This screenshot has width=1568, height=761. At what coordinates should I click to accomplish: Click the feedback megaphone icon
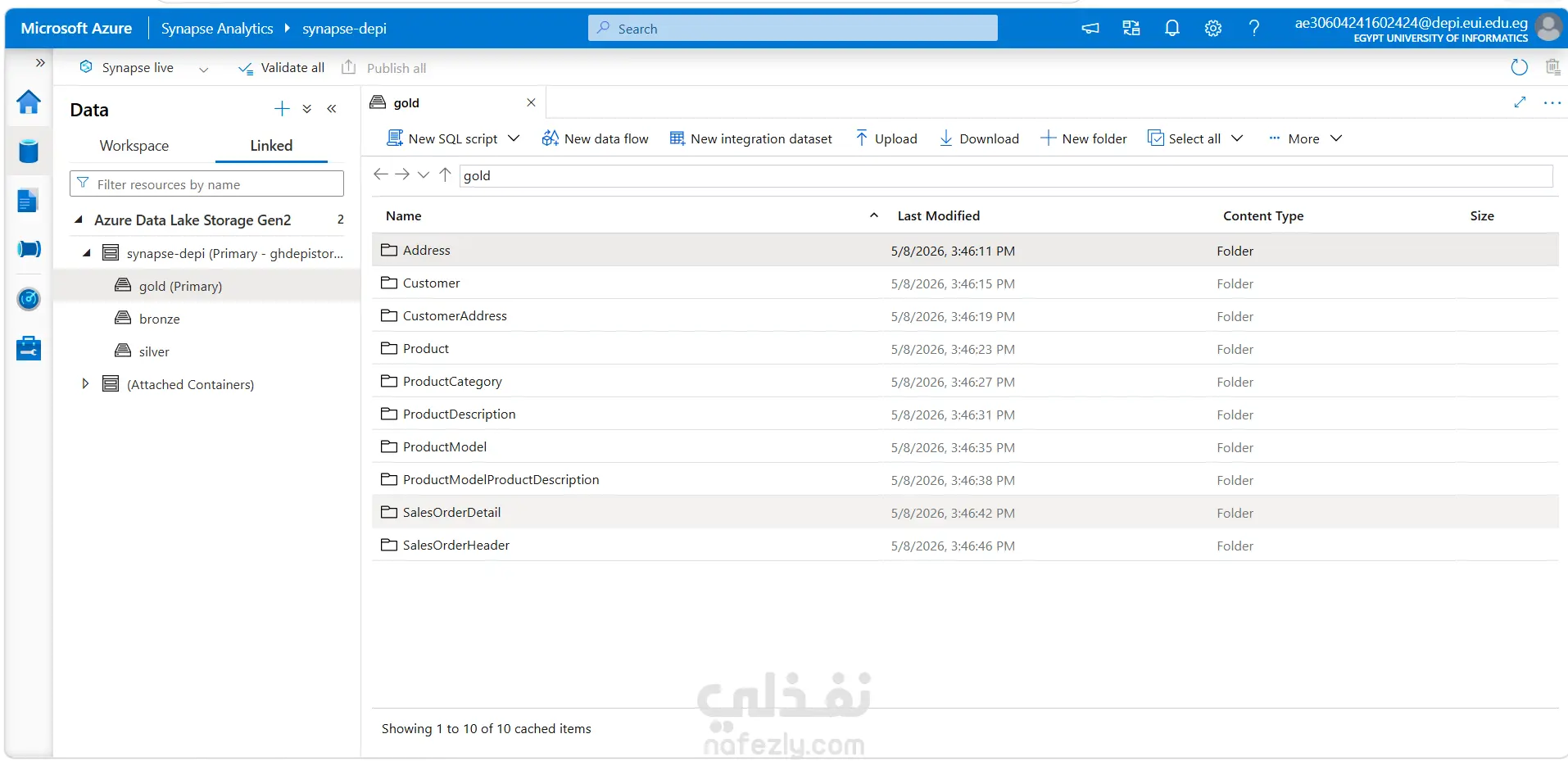1090,29
